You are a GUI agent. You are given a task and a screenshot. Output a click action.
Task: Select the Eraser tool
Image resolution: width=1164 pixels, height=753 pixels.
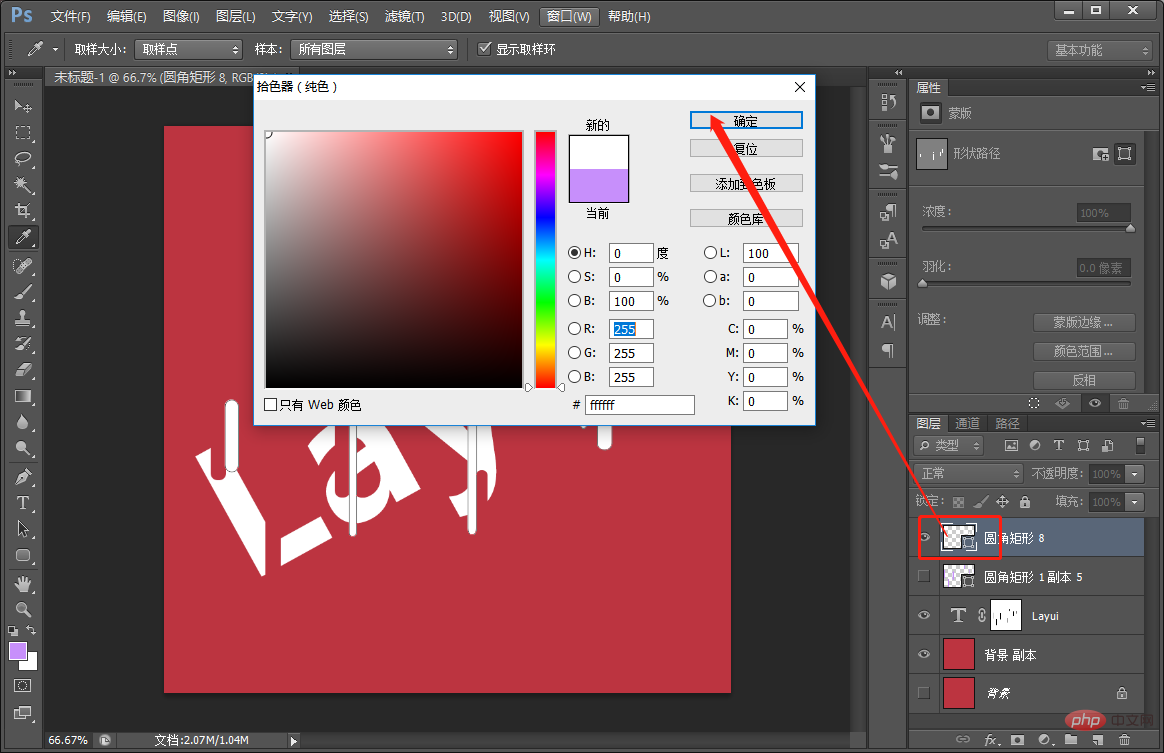pos(23,370)
